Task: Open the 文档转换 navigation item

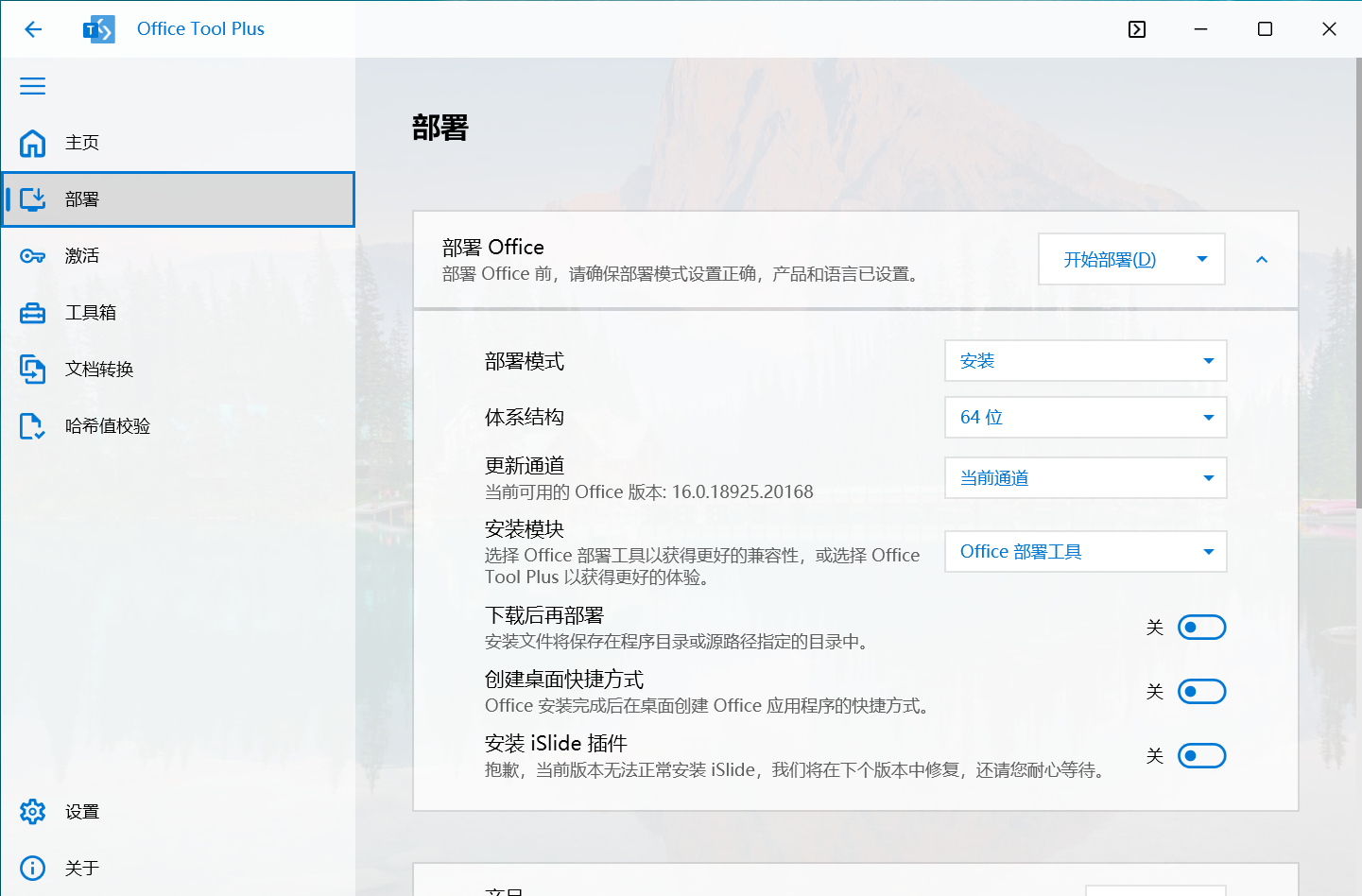Action: pos(178,370)
